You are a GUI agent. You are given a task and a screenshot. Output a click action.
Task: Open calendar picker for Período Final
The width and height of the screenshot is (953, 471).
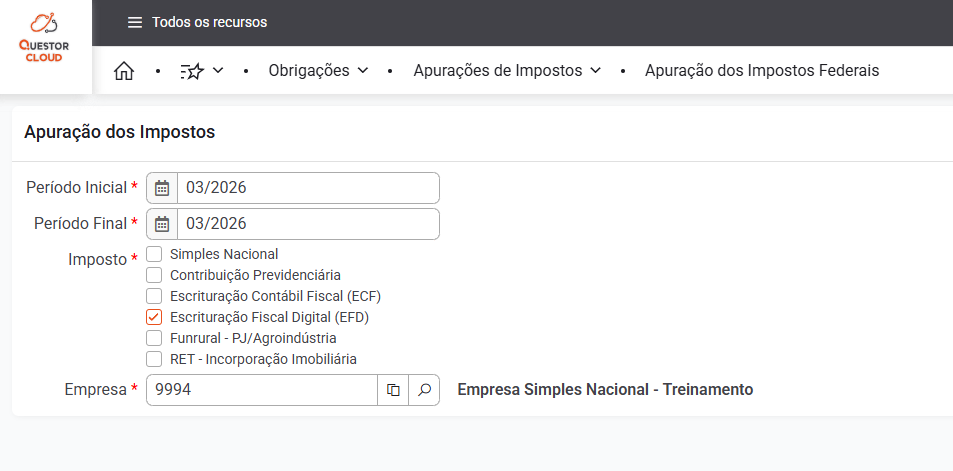[x=162, y=224]
